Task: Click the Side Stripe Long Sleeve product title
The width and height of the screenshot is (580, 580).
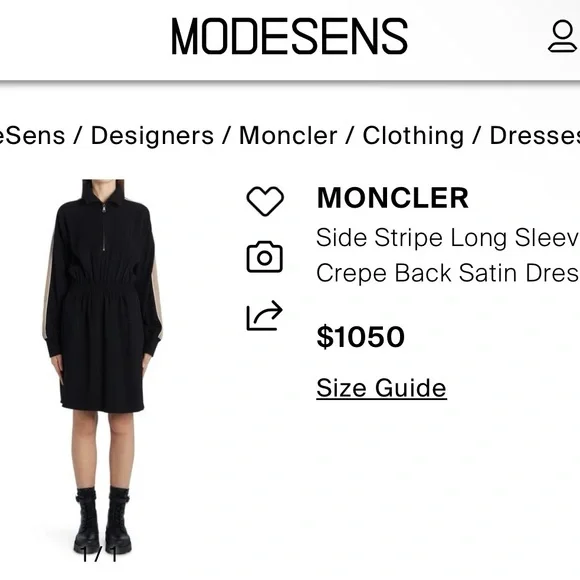Action: [448, 237]
